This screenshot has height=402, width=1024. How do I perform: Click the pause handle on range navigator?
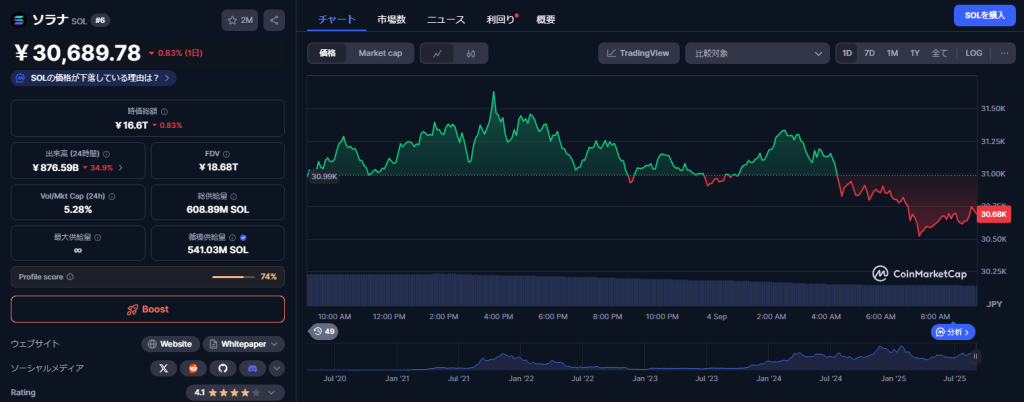[x=976, y=356]
